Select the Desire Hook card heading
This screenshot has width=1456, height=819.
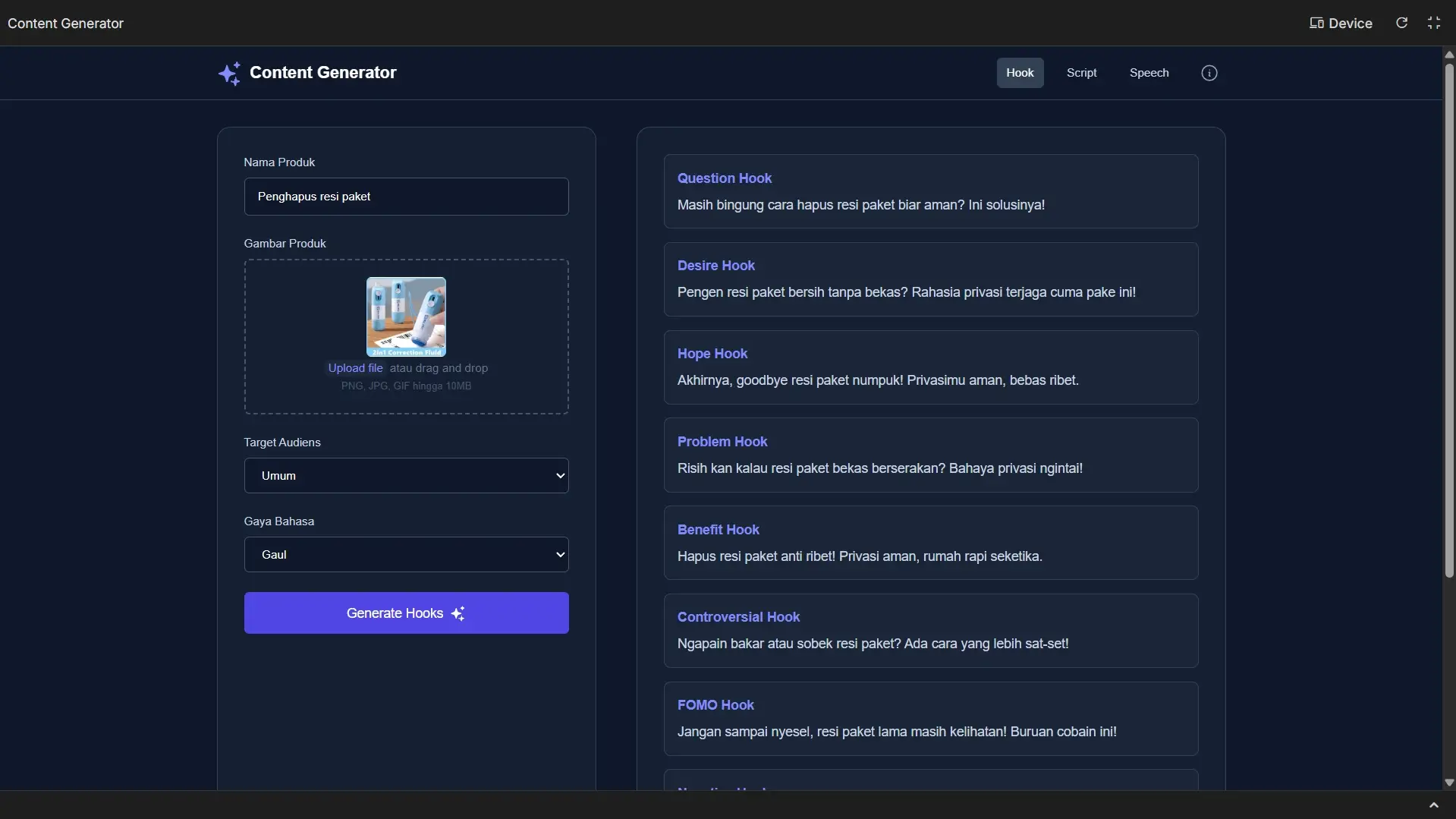point(715,266)
